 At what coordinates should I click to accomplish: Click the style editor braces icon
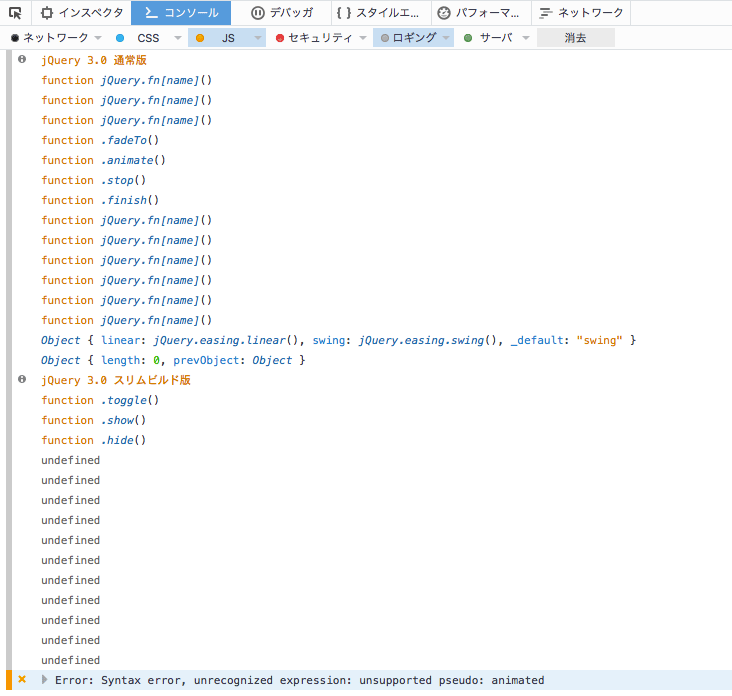tap(344, 13)
